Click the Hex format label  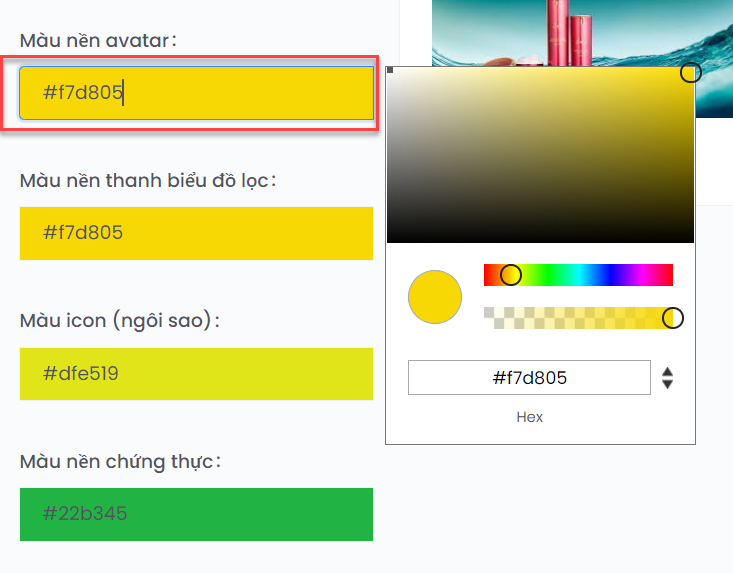pos(529,417)
